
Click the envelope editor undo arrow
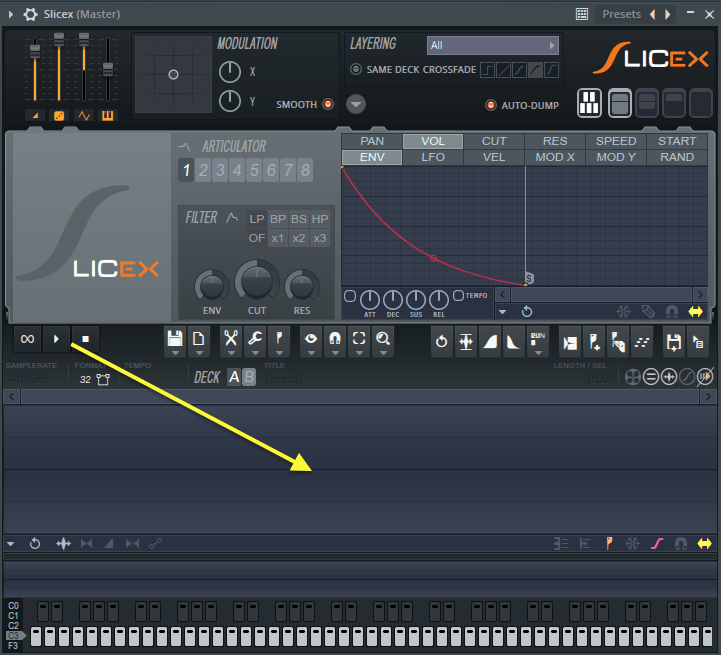point(527,312)
